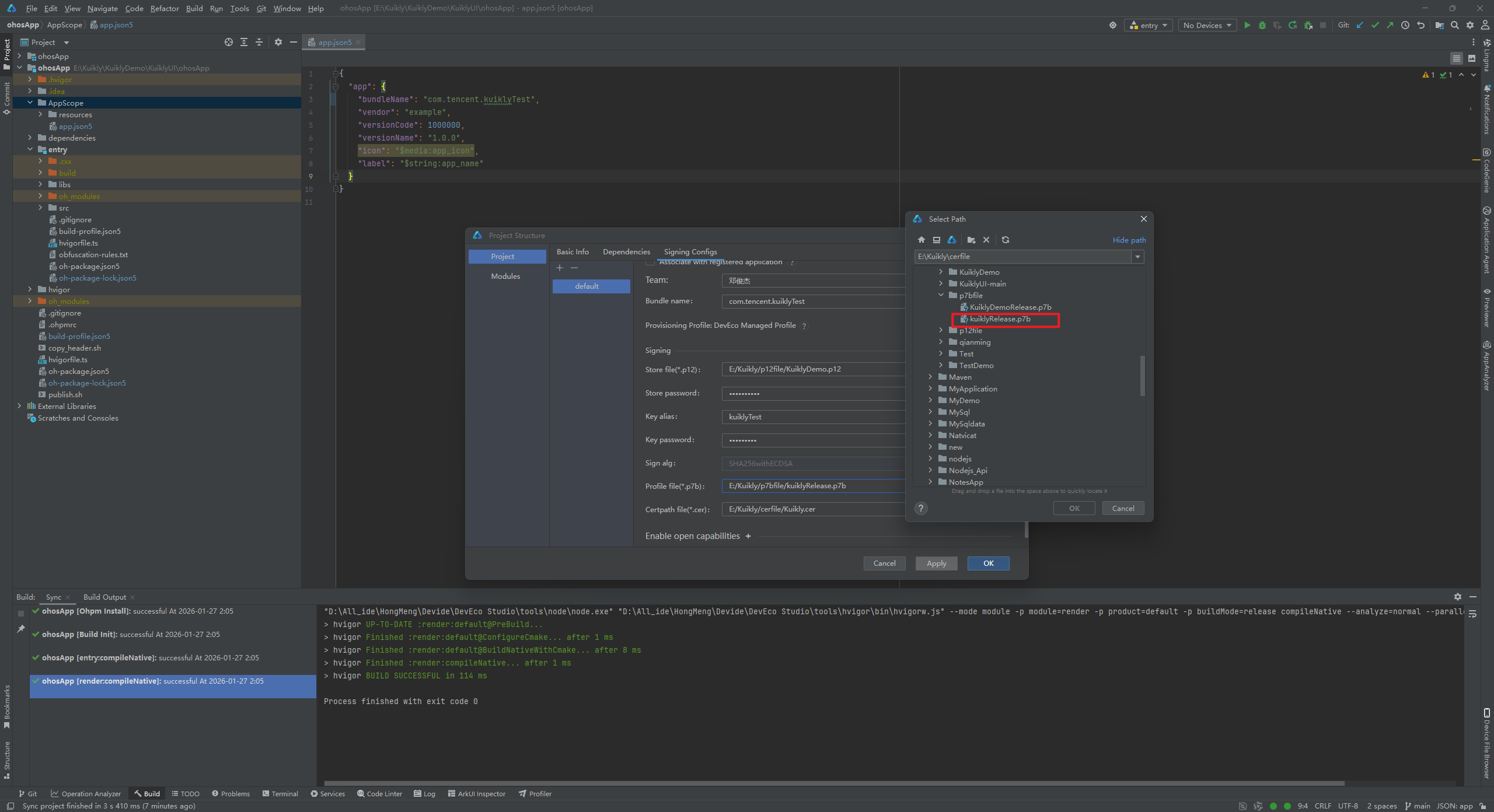Click add signing config plus icon

560,268
